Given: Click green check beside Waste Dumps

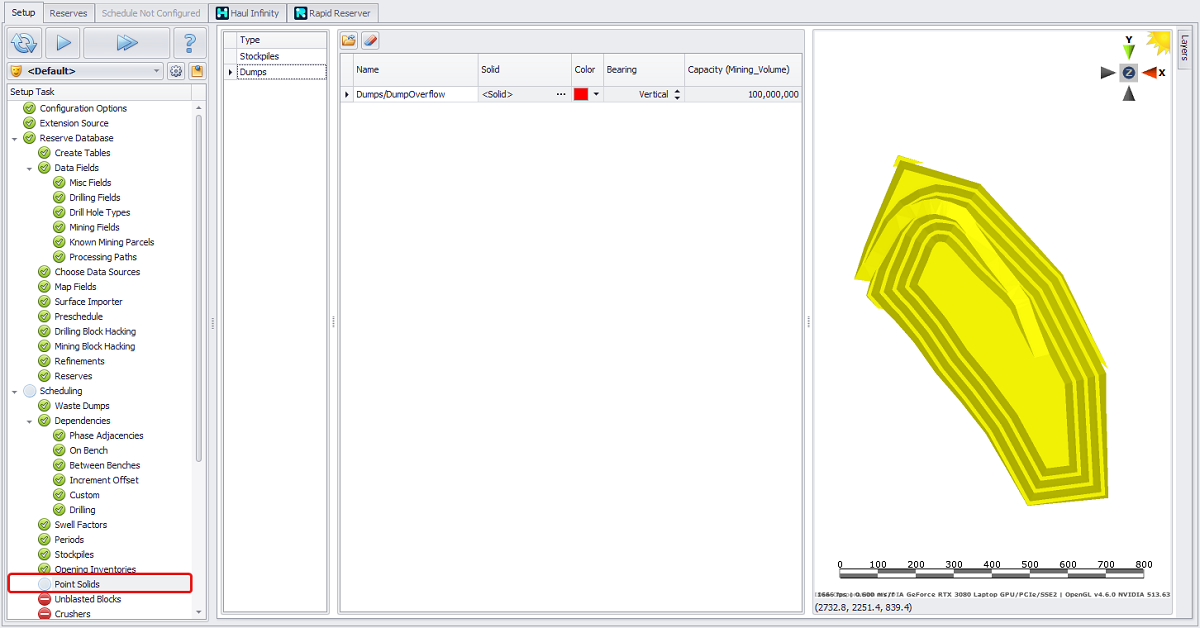Looking at the screenshot, I should tap(44, 406).
